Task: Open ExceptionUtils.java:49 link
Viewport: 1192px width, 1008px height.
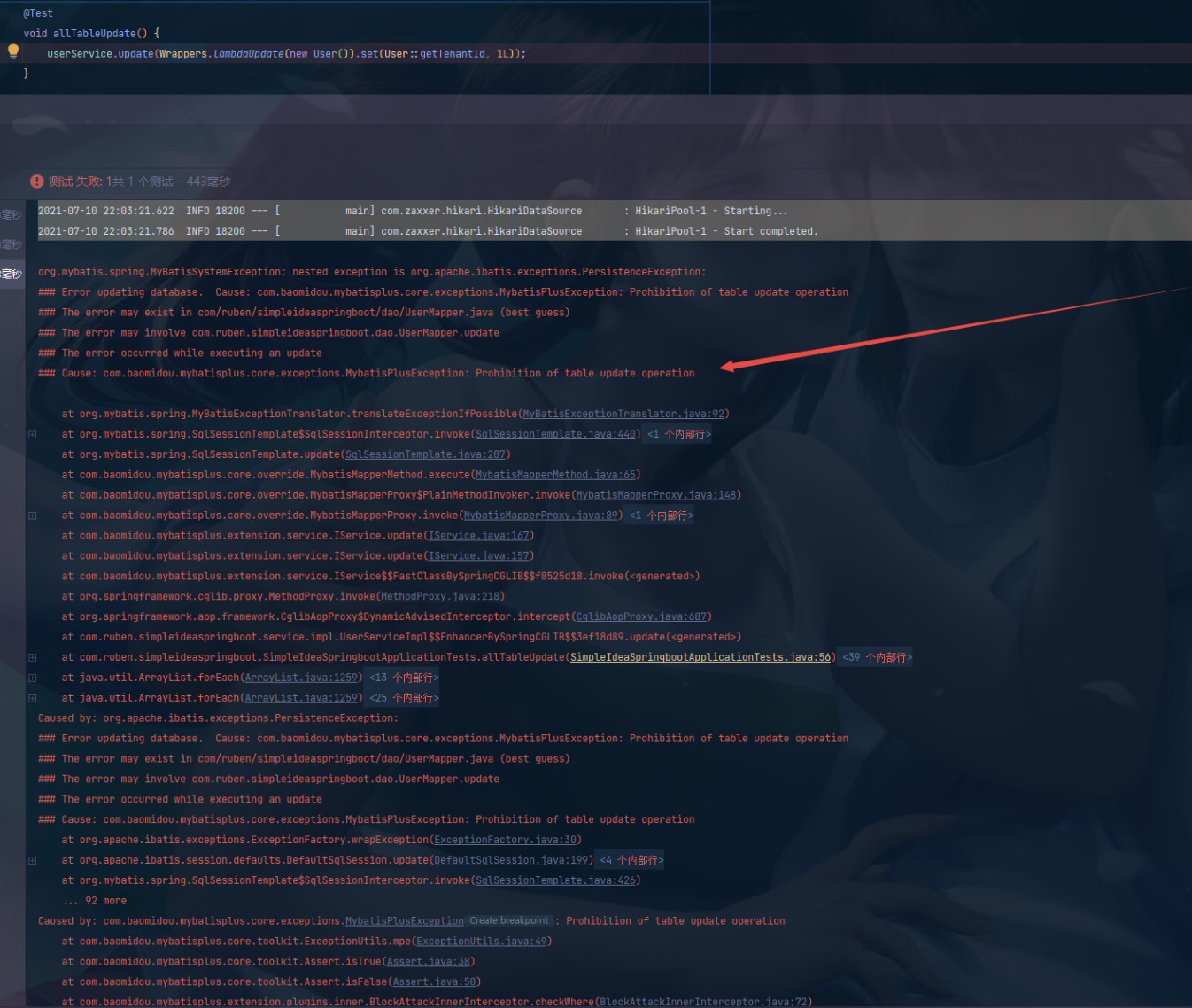Action: pos(482,942)
